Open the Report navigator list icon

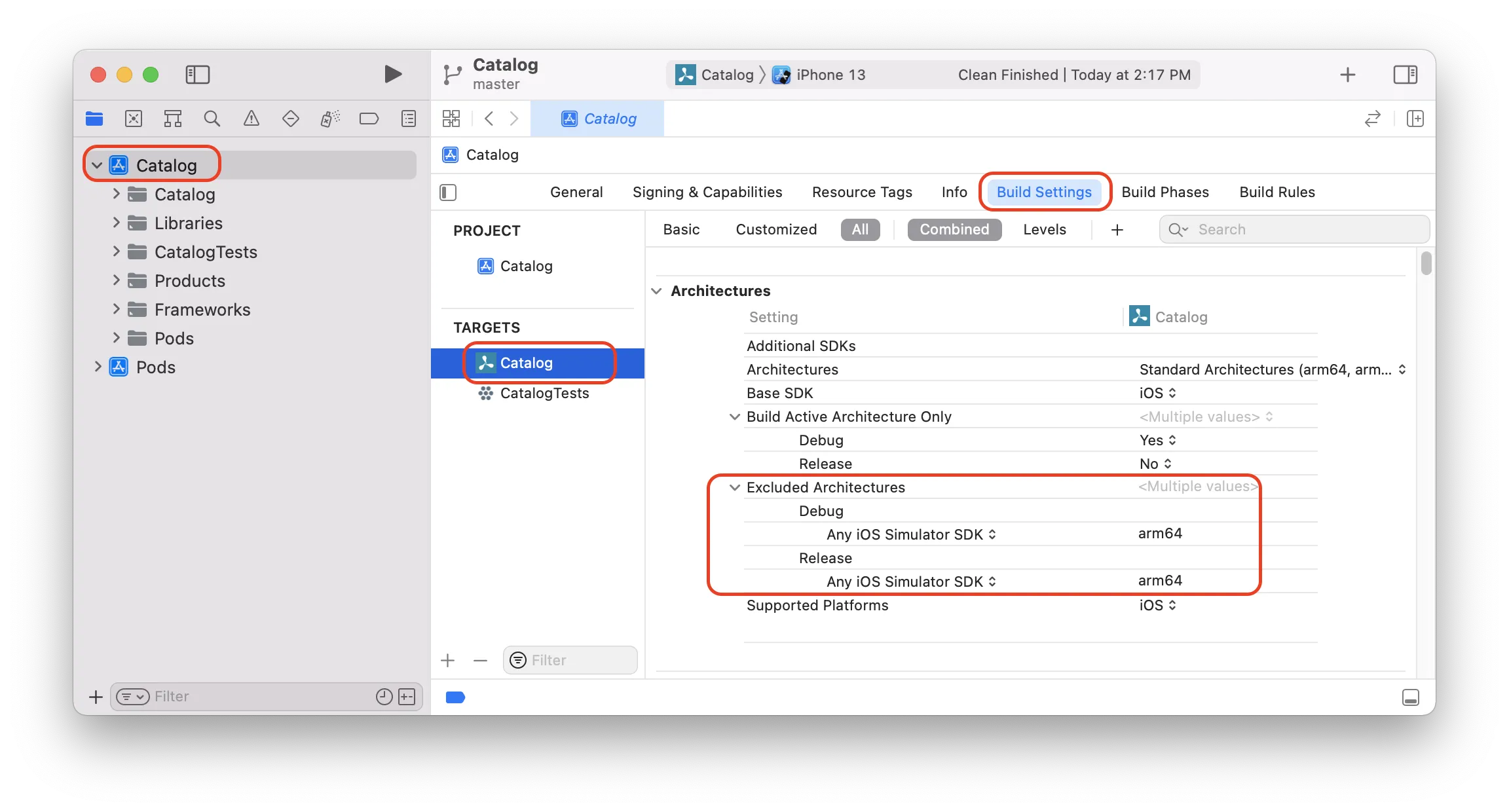point(408,119)
